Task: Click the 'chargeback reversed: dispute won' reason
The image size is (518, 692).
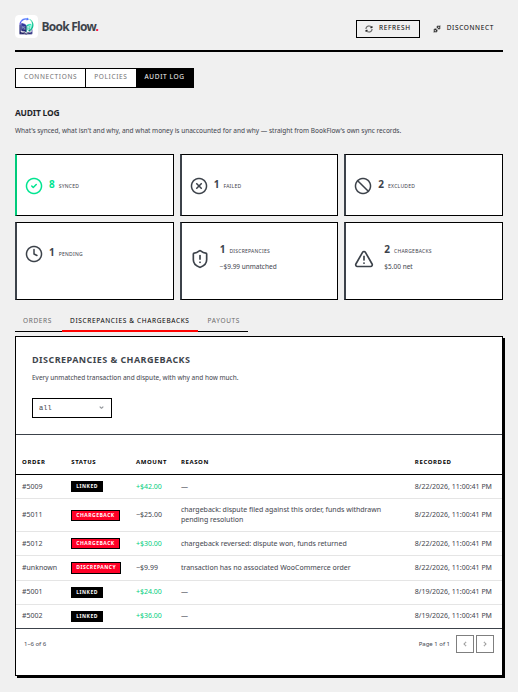Action: (264, 544)
